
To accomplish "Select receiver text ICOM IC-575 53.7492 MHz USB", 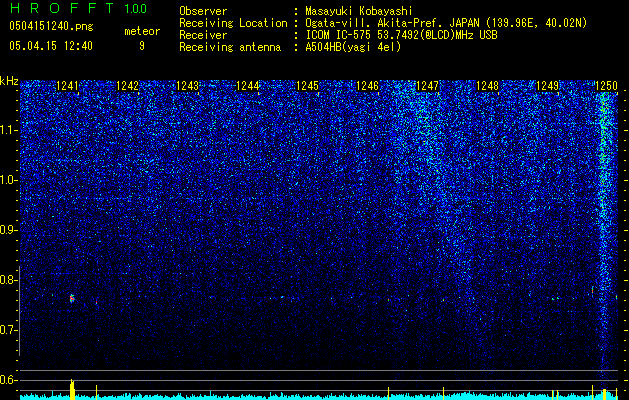I will (401, 35).
